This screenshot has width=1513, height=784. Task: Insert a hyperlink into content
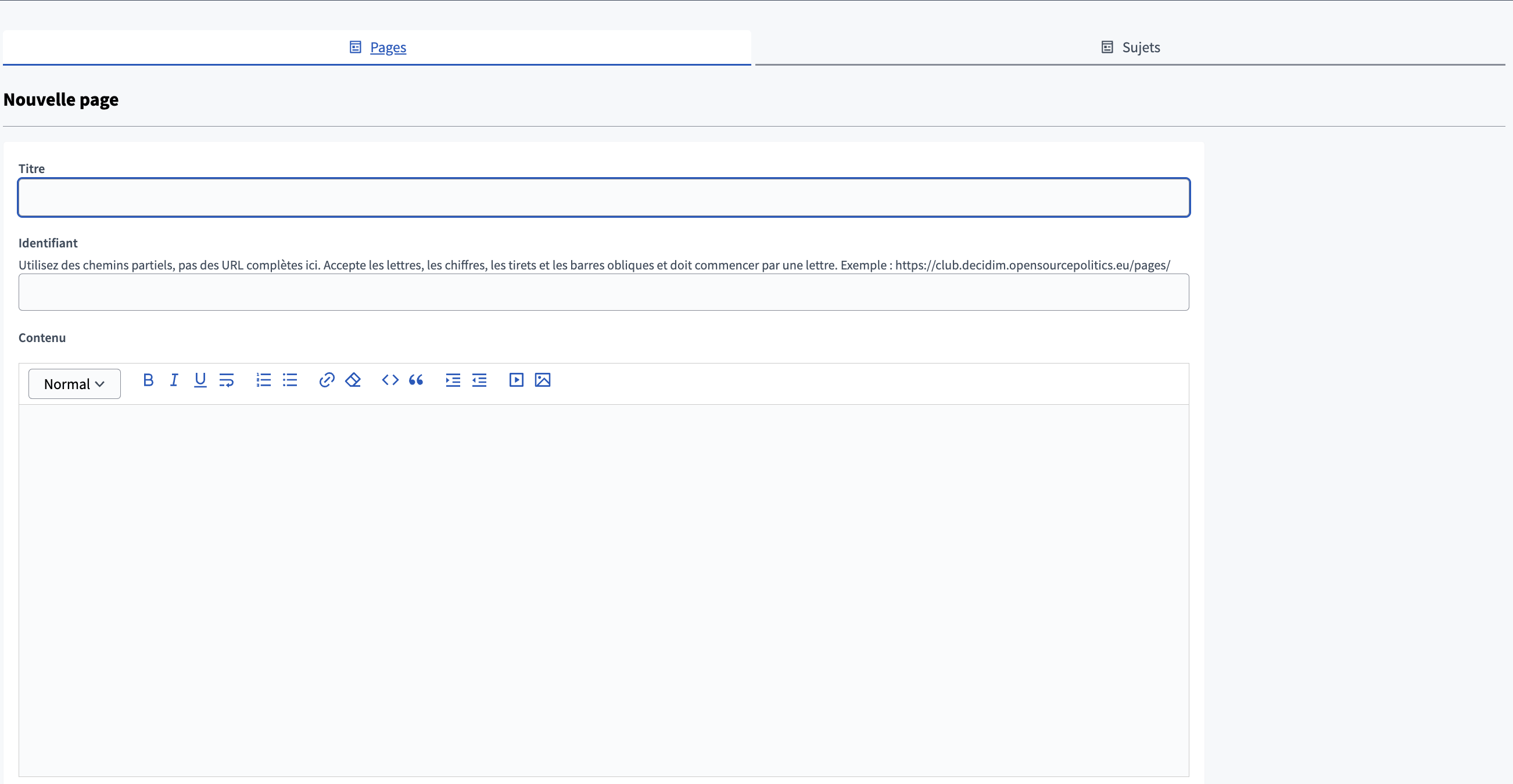[x=327, y=380]
